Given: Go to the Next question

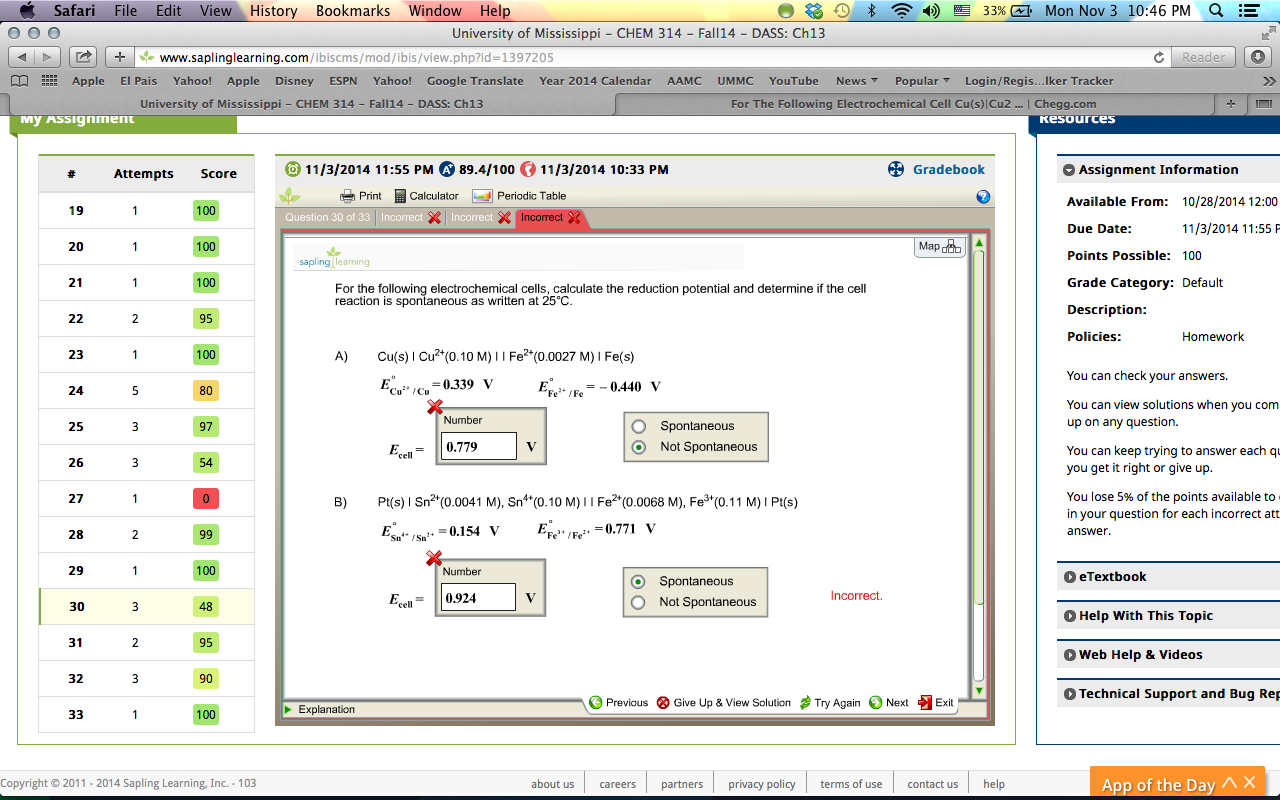Looking at the screenshot, I should [889, 703].
